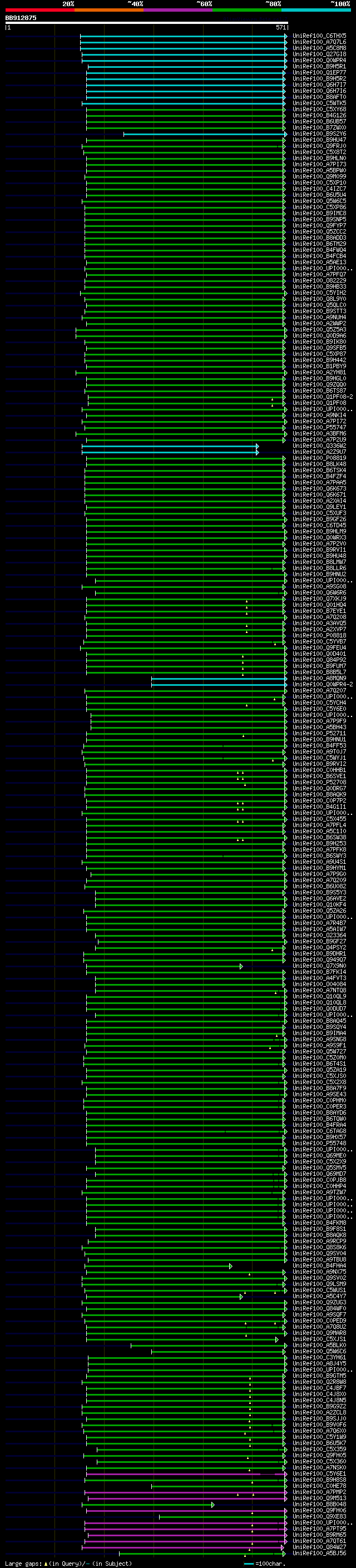Click the purple alignment bar for UniRef100_C5Y6E1
The image size is (356, 1568).
point(187,1474)
